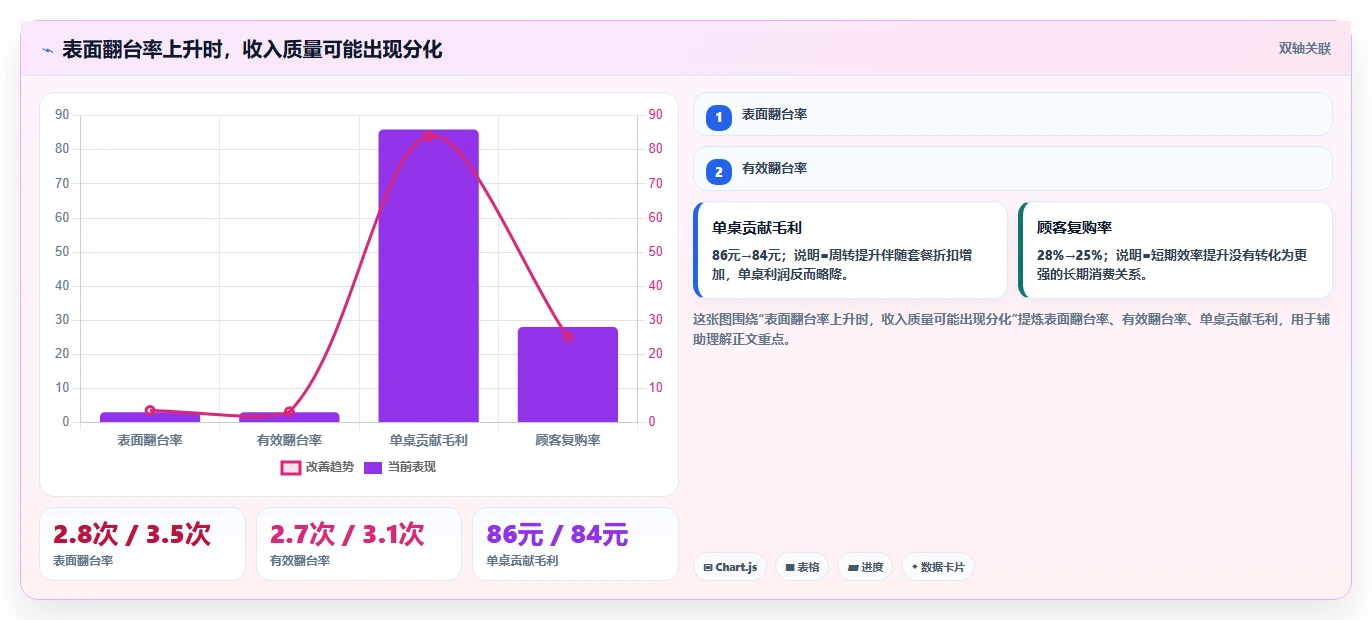The height and width of the screenshot is (620, 1372).
Task: Click the icon inside the 进度 chip
Action: coord(852,567)
